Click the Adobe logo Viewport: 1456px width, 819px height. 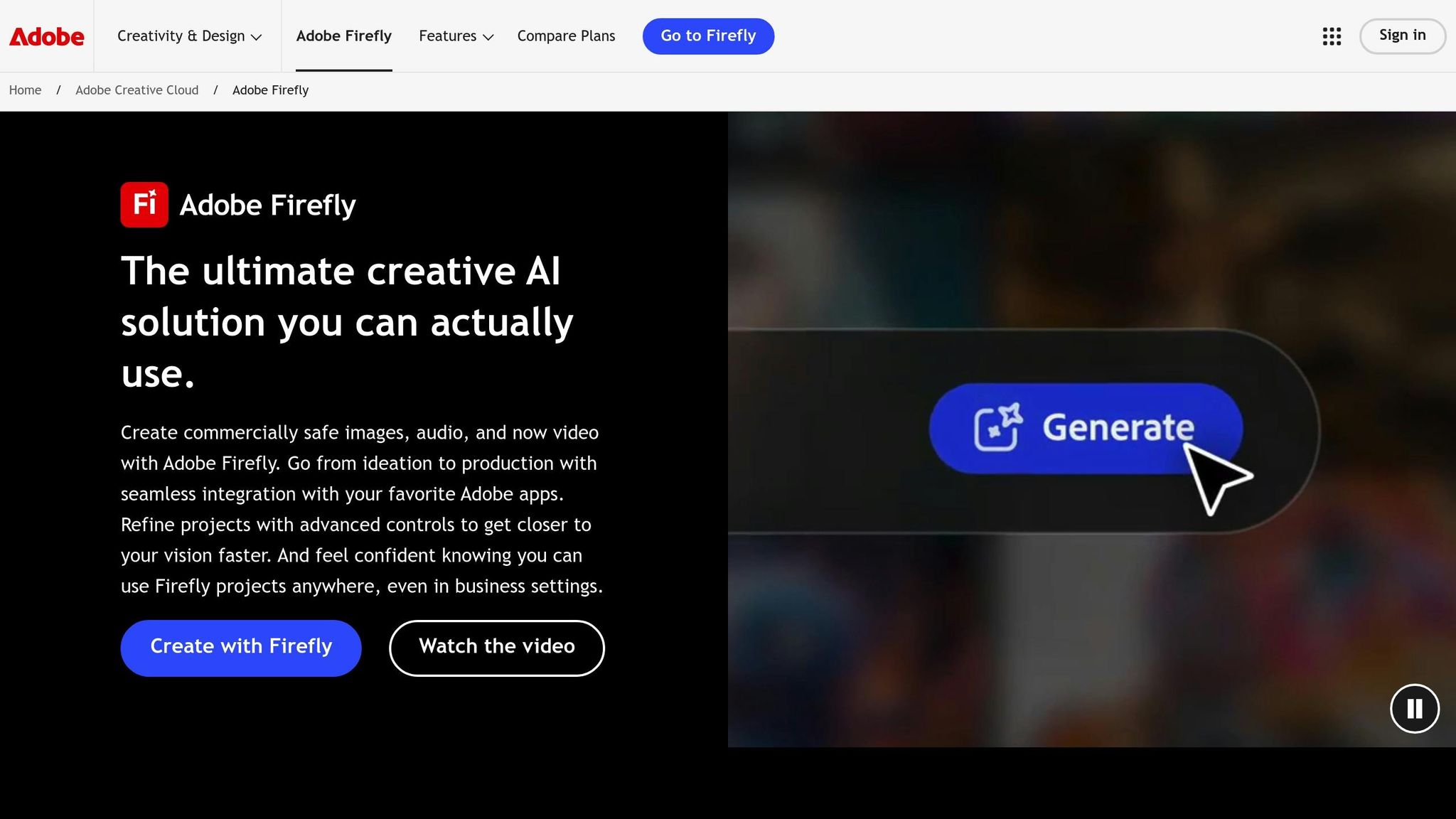click(45, 36)
